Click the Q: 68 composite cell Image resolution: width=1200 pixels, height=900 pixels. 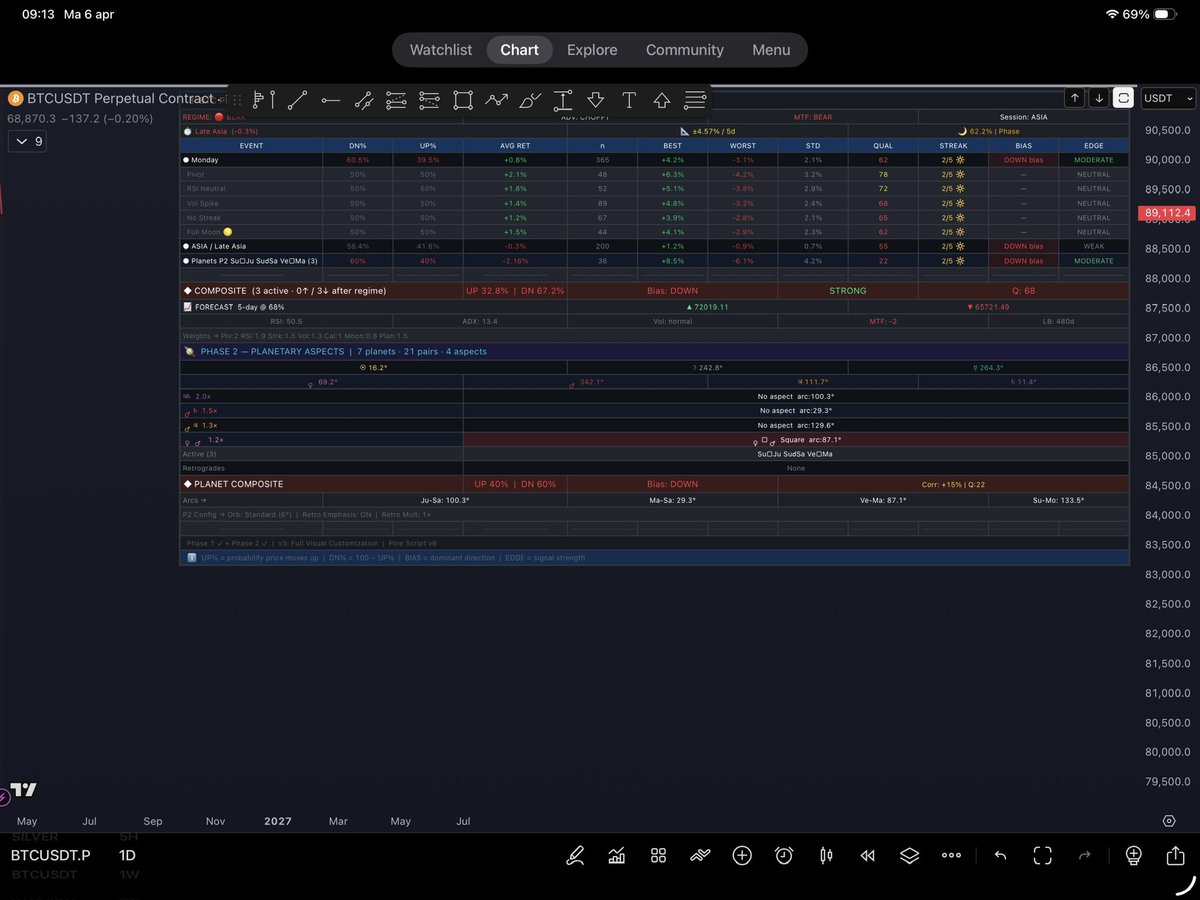click(1024, 291)
